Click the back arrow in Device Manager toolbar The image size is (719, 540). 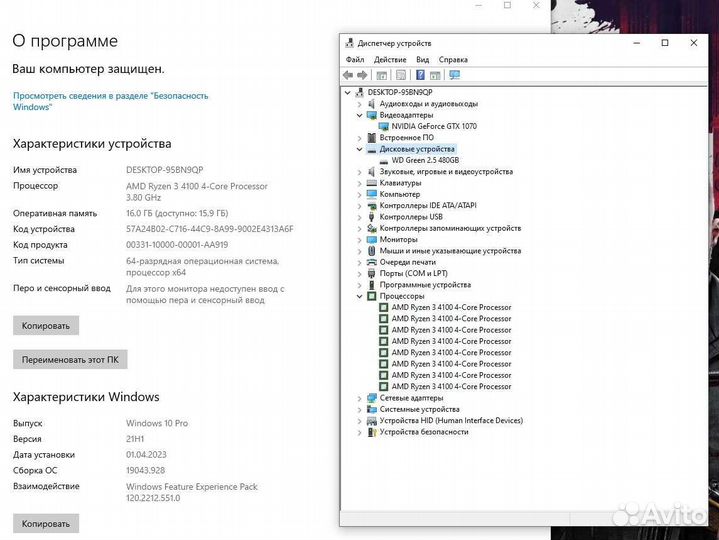pyautogui.click(x=348, y=75)
